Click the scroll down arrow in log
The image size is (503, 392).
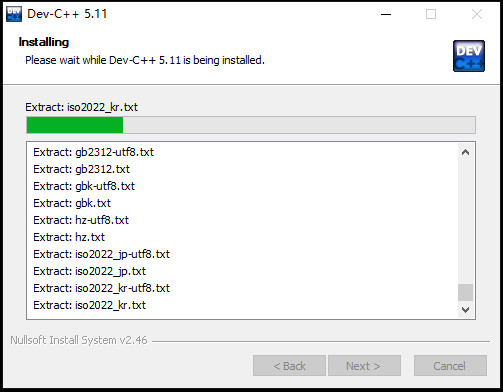(x=465, y=309)
